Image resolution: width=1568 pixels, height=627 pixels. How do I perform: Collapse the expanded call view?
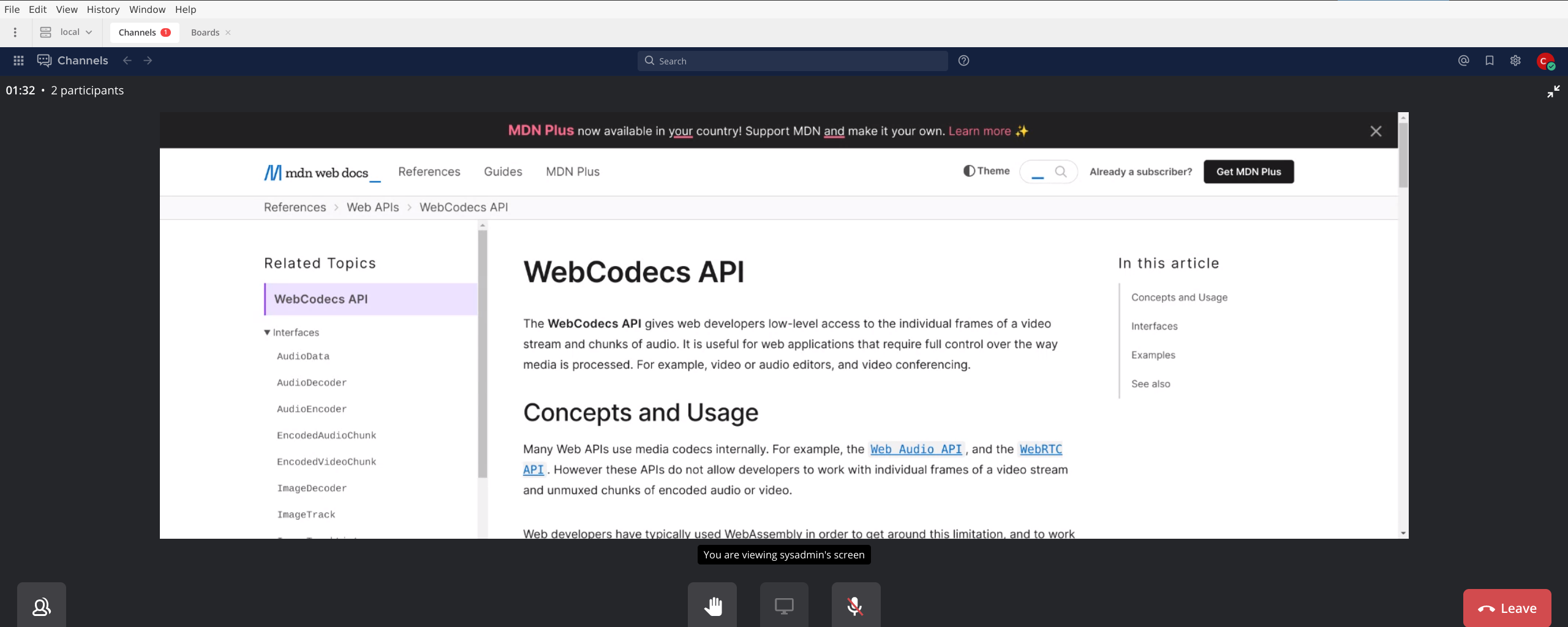[1554, 91]
